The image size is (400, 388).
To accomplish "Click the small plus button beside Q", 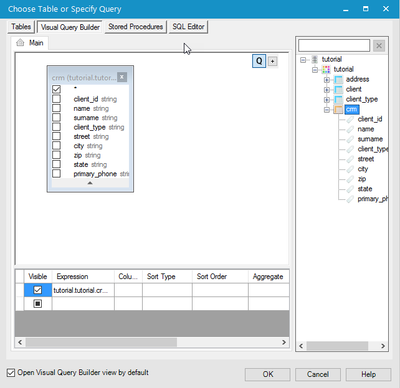I will [x=273, y=61].
